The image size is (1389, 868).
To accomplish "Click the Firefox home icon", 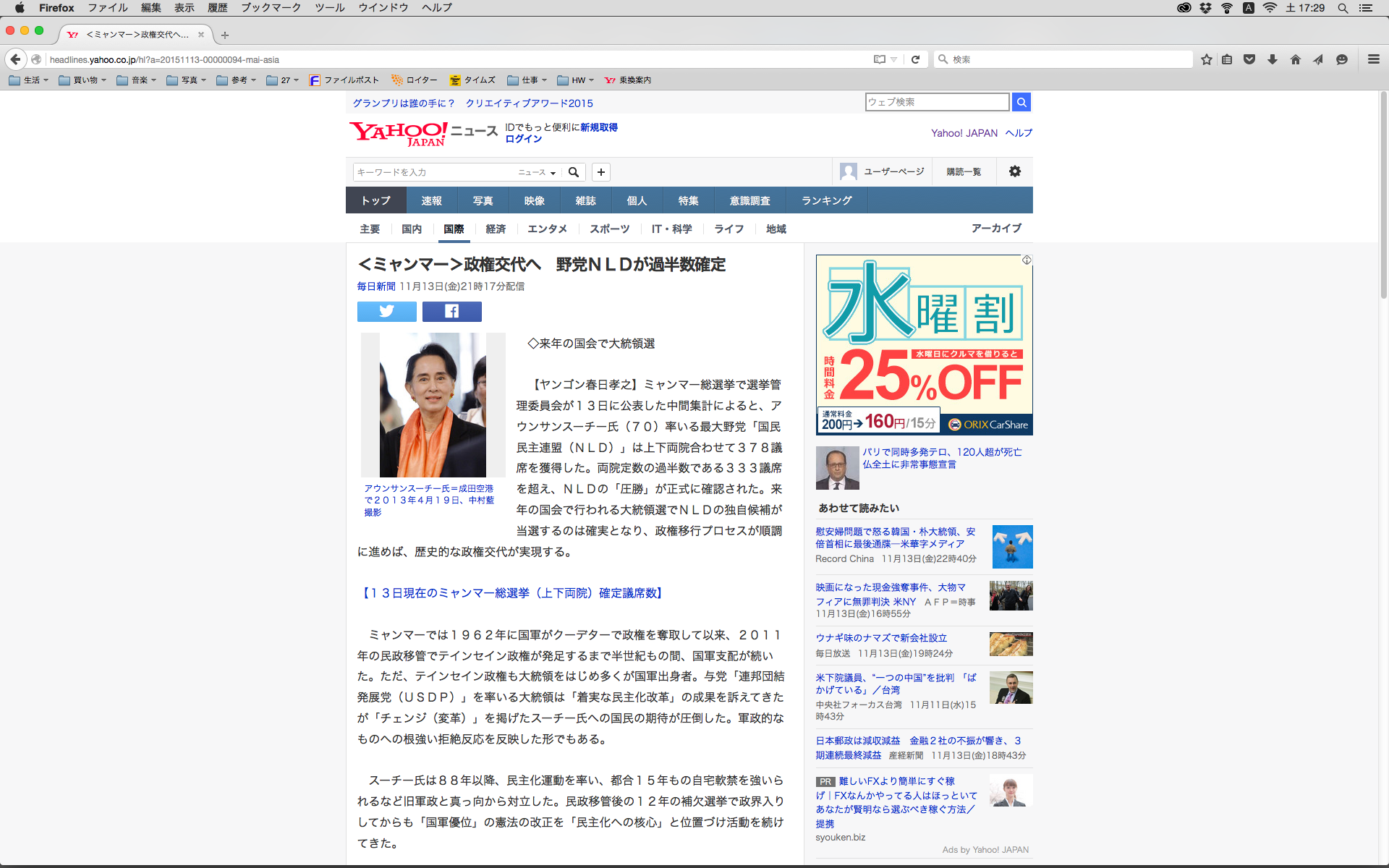I will click(x=1295, y=59).
